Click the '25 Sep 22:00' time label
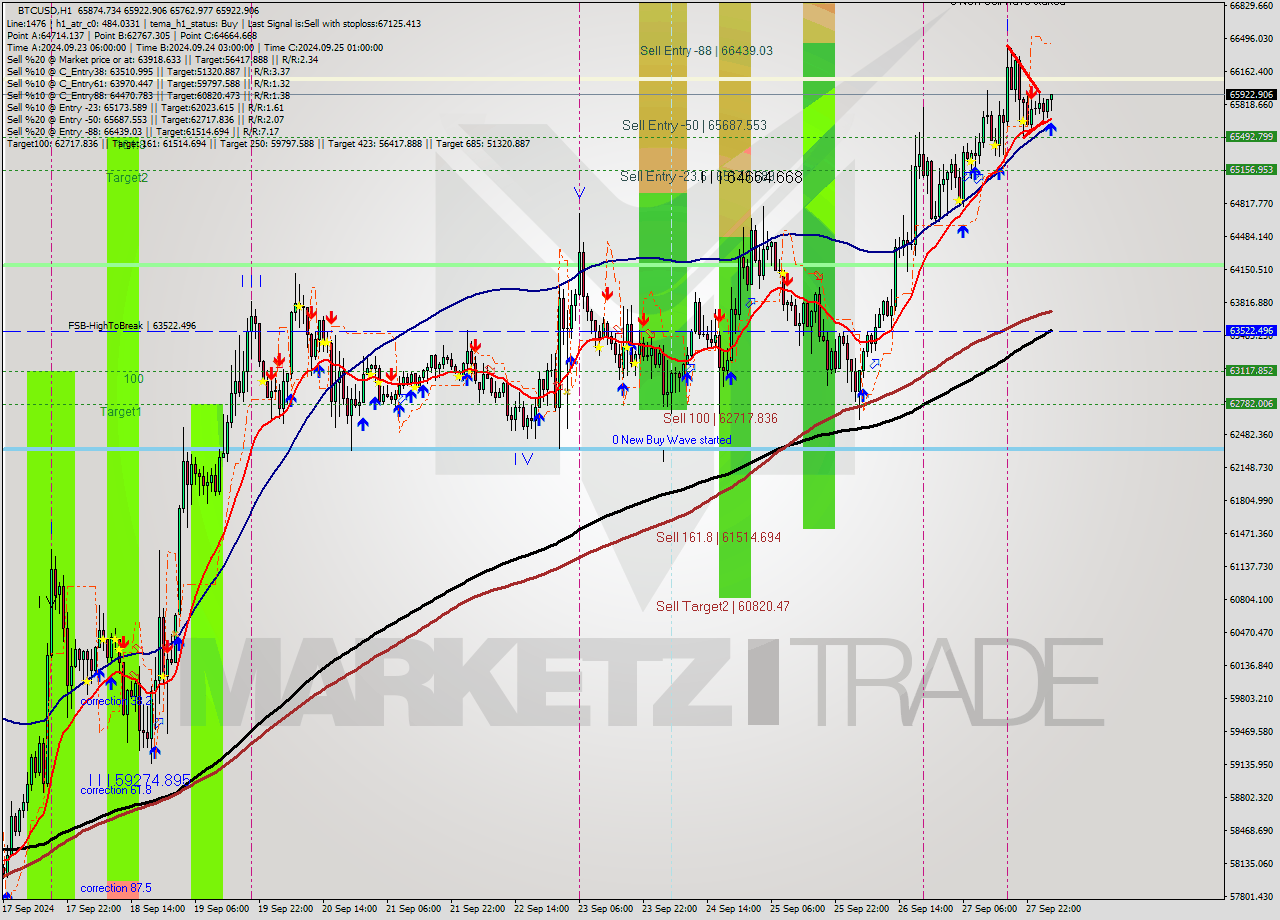Screen dimensions: 1280x920 point(861,909)
